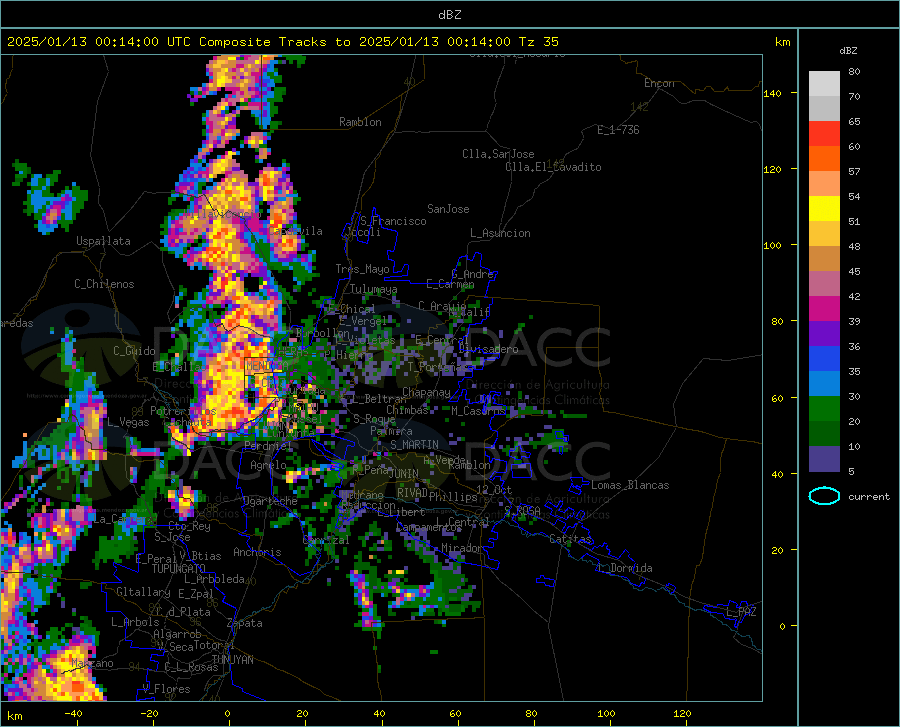Screen dimensions: 900x727
Task: Click the L_Asuncion map label
Action: [500, 233]
